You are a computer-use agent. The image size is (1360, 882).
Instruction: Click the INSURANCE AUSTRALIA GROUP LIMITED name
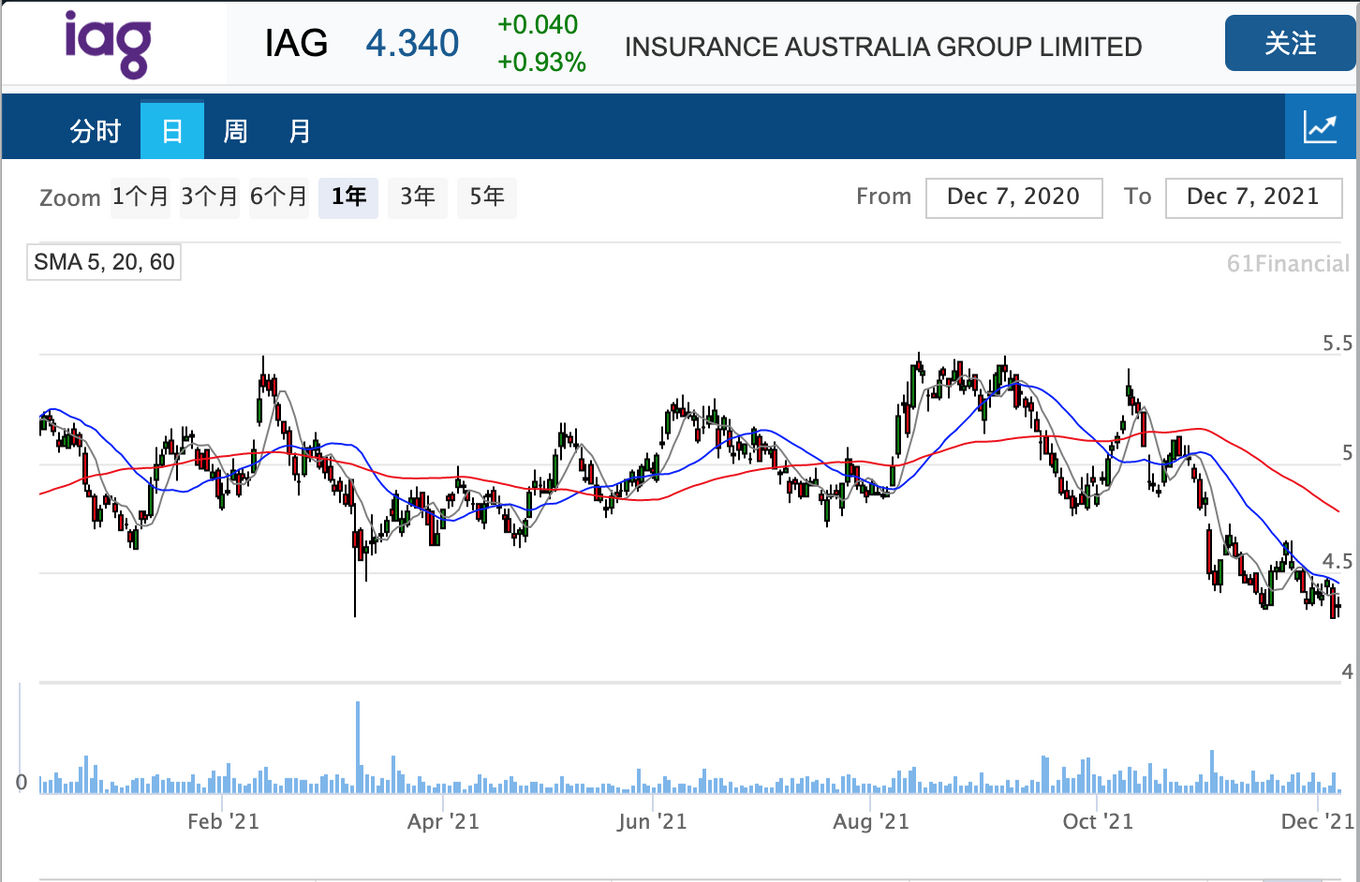pyautogui.click(x=883, y=47)
